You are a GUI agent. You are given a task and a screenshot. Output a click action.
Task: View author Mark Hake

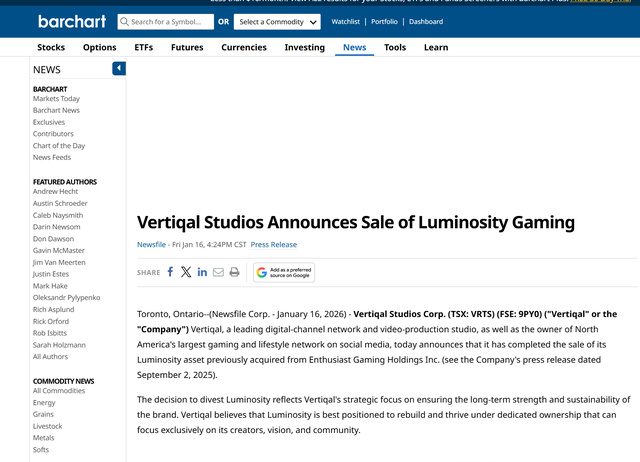pyautogui.click(x=50, y=286)
